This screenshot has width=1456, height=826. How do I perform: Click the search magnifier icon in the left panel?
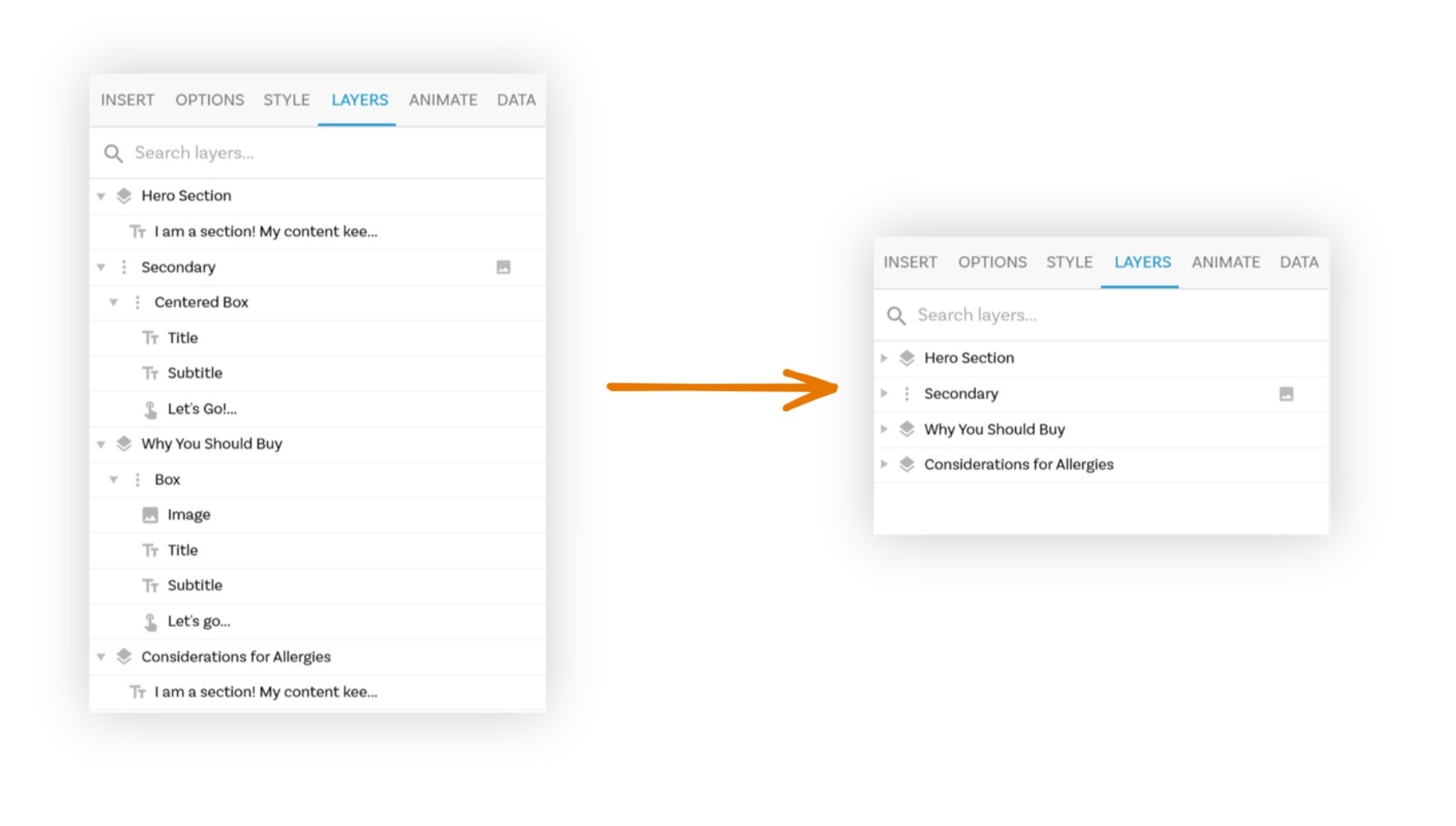point(113,153)
